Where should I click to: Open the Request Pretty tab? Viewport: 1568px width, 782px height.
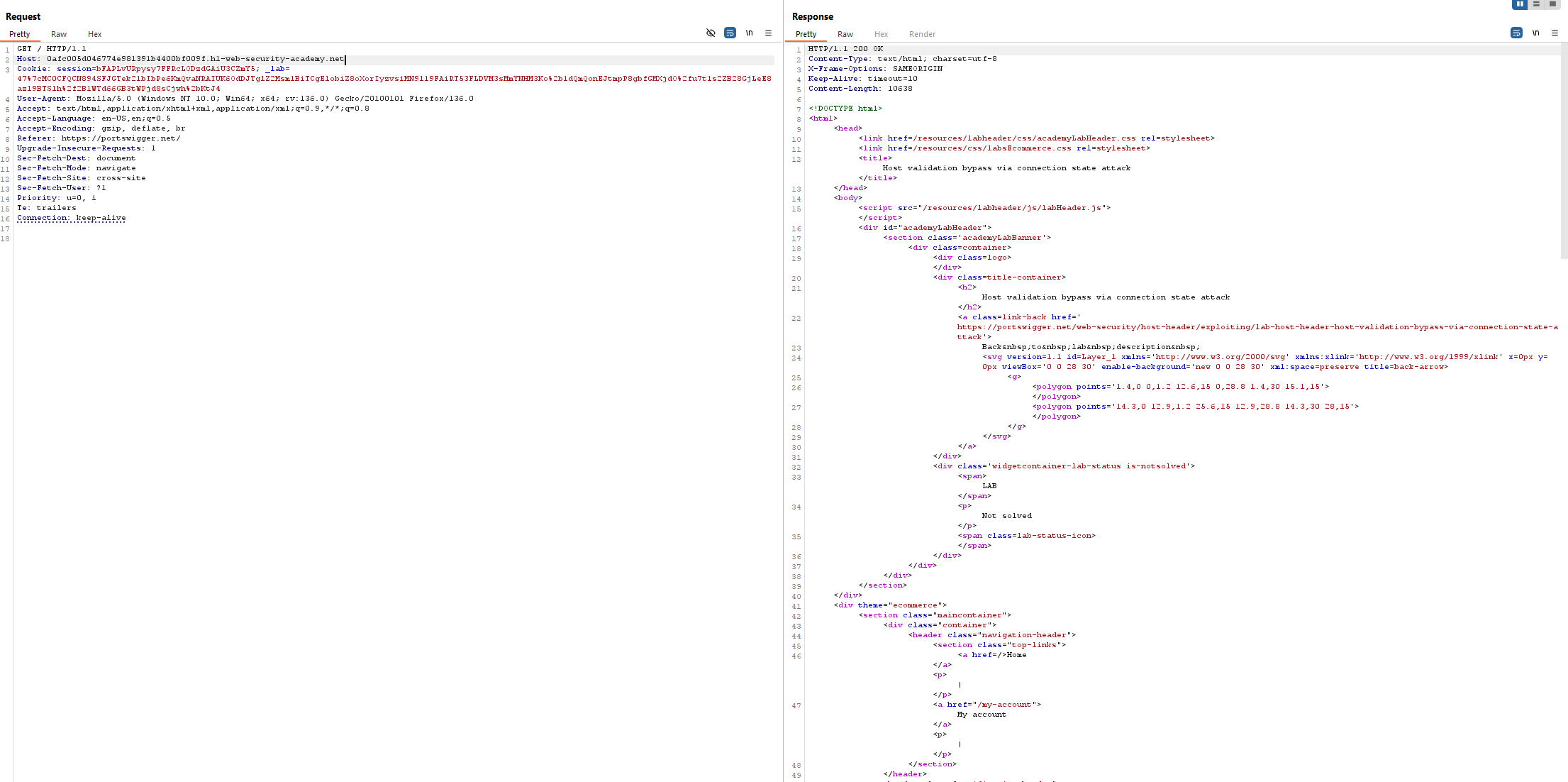(x=20, y=34)
